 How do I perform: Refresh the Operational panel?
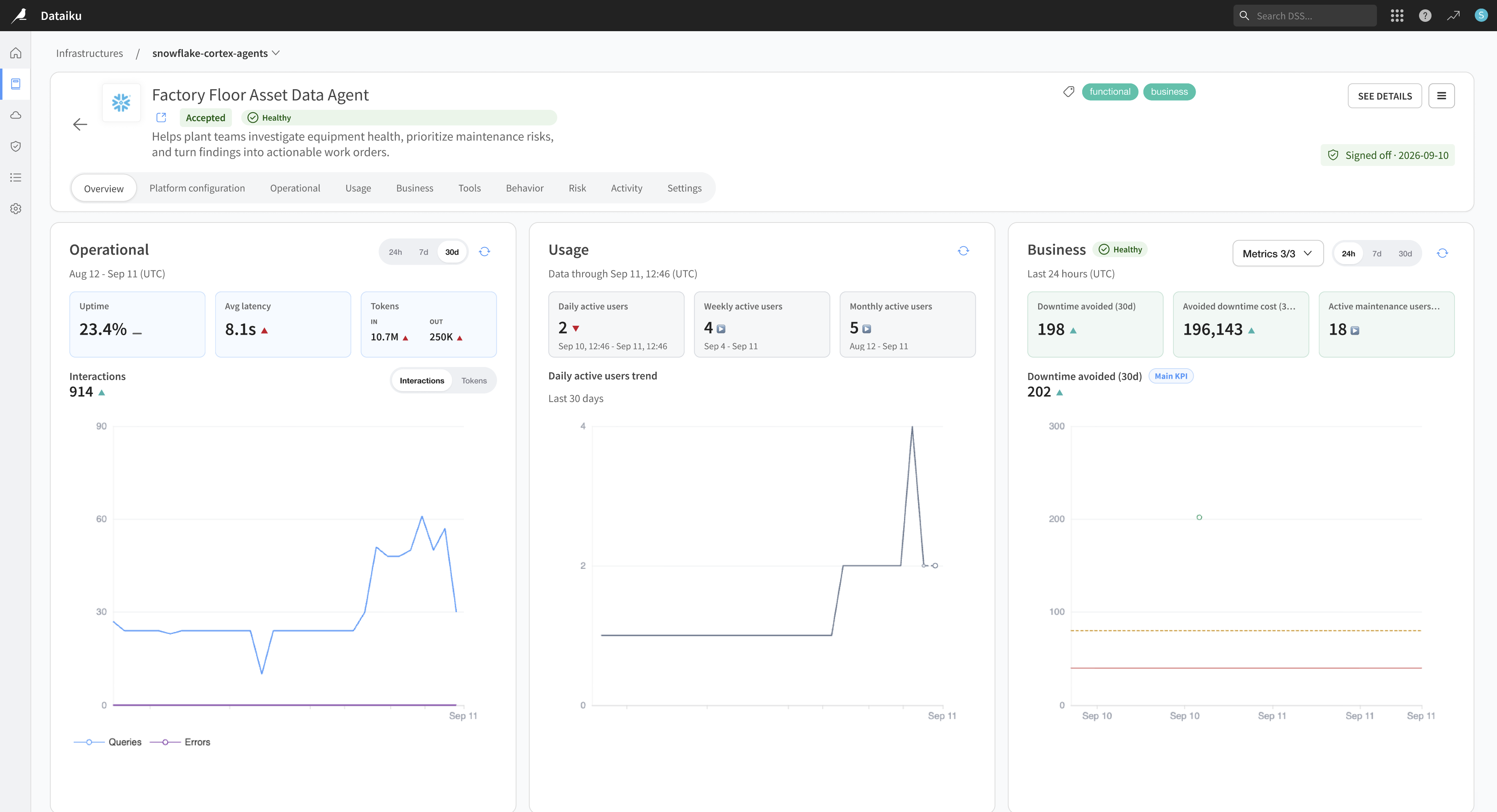[485, 251]
